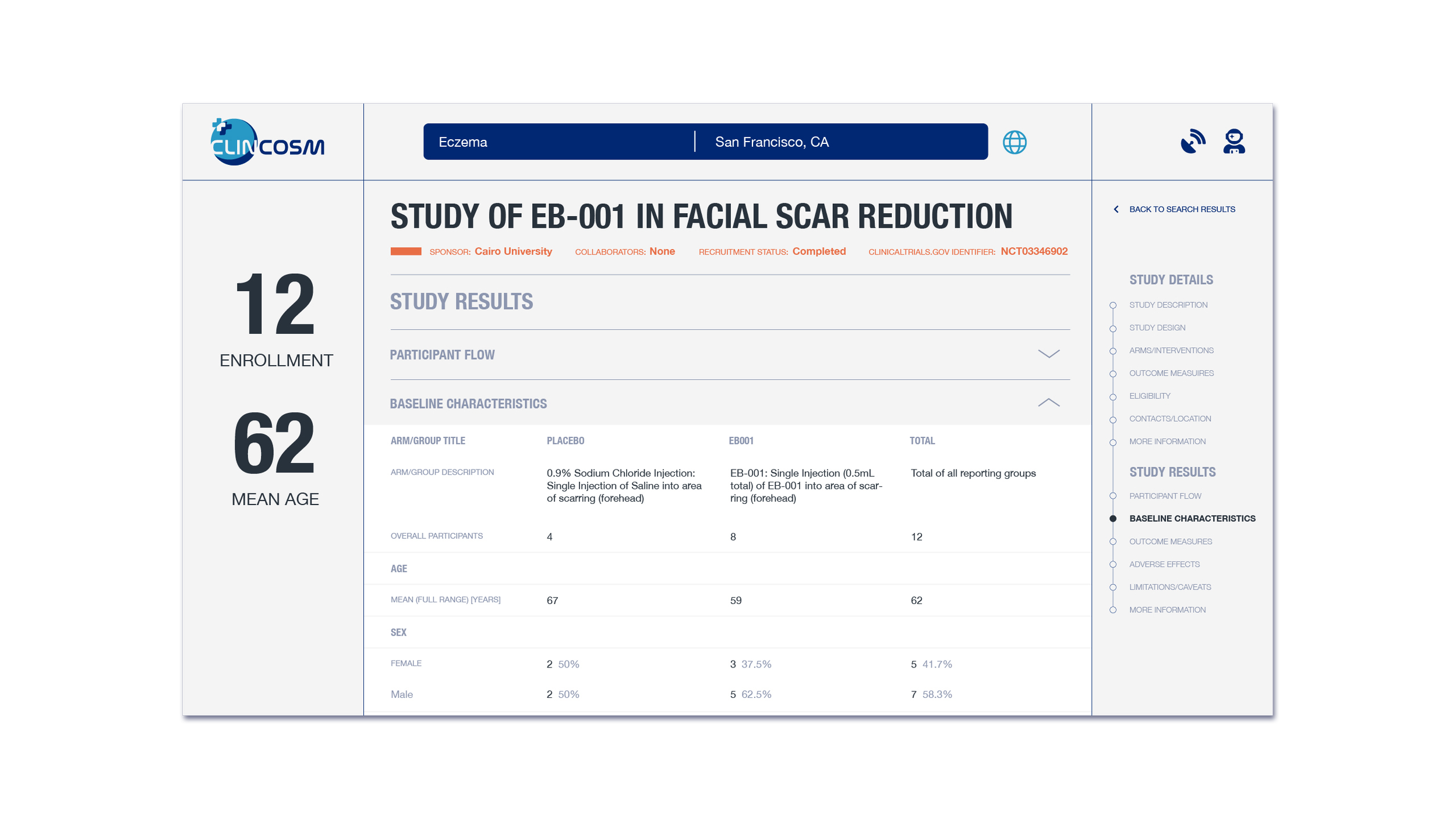
Task: Open Outcome Measures under Study Results
Action: coord(1170,542)
